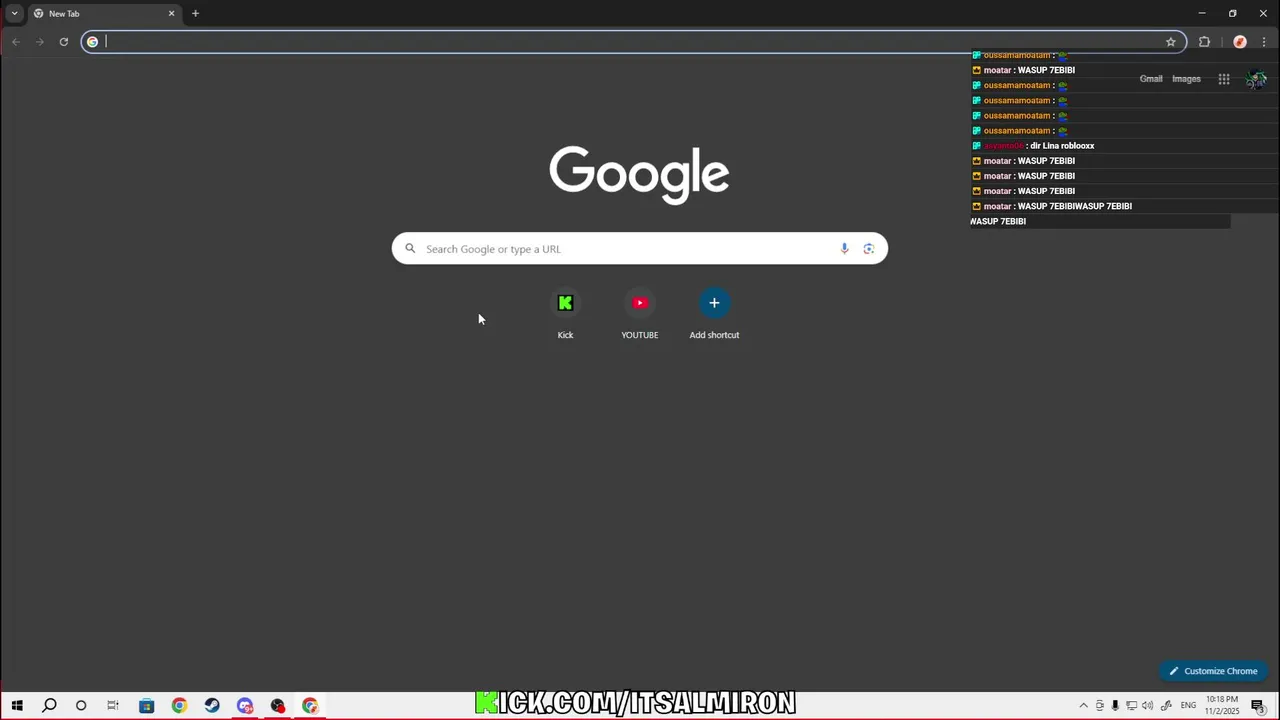Show hidden system tray icons
Screen dimensions: 1280x720
1083,706
